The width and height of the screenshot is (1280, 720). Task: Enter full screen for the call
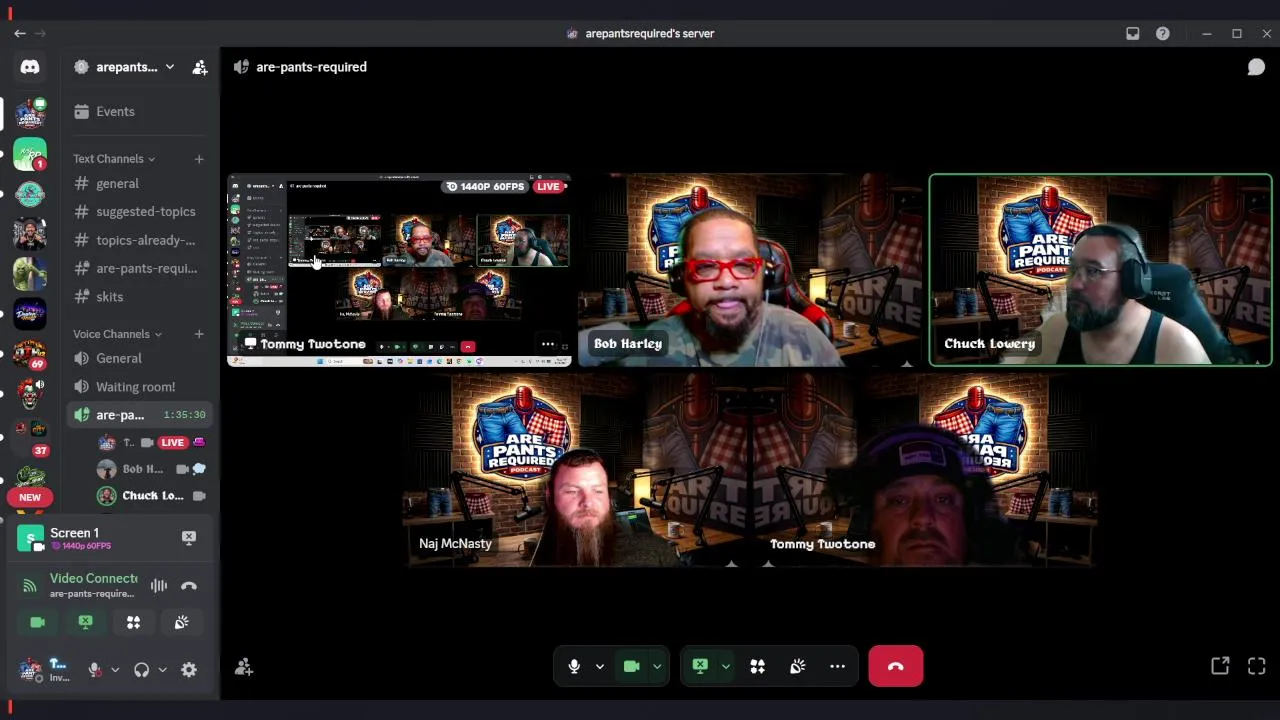pyautogui.click(x=1256, y=666)
